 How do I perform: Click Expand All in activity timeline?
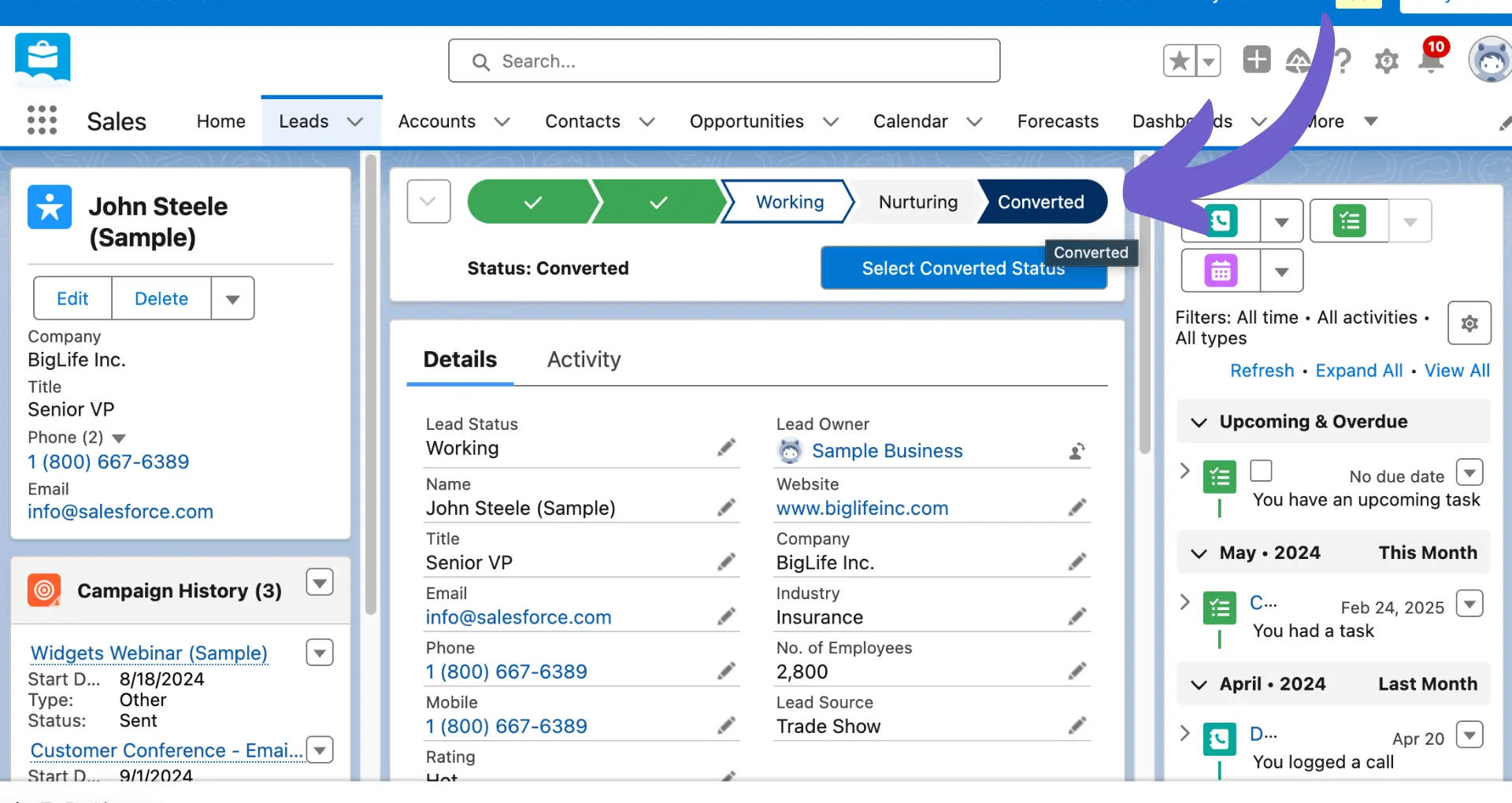pos(1358,371)
